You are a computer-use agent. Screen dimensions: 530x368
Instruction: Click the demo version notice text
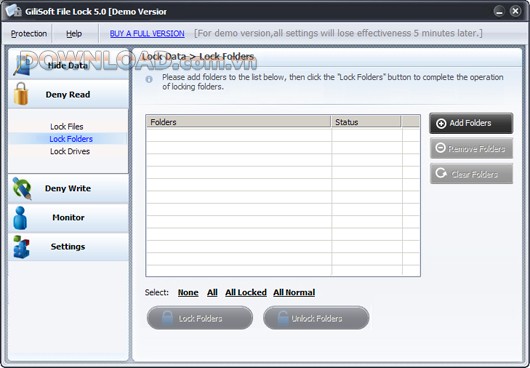click(x=338, y=33)
